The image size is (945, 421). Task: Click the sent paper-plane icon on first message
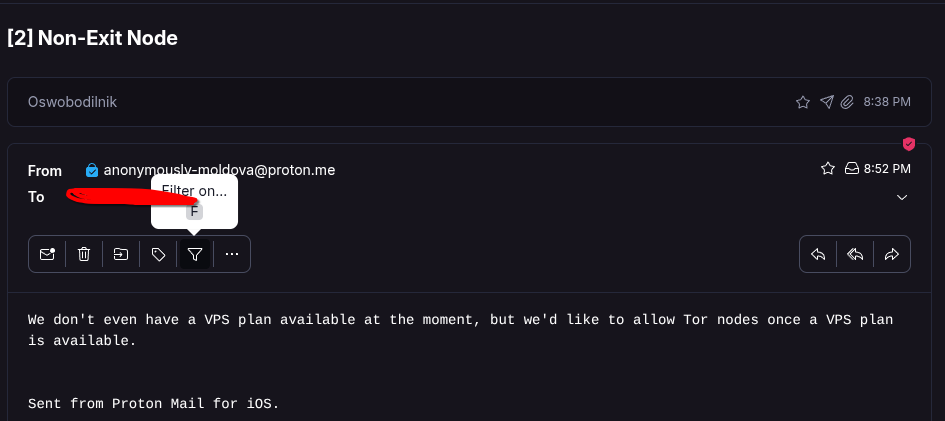point(826,102)
